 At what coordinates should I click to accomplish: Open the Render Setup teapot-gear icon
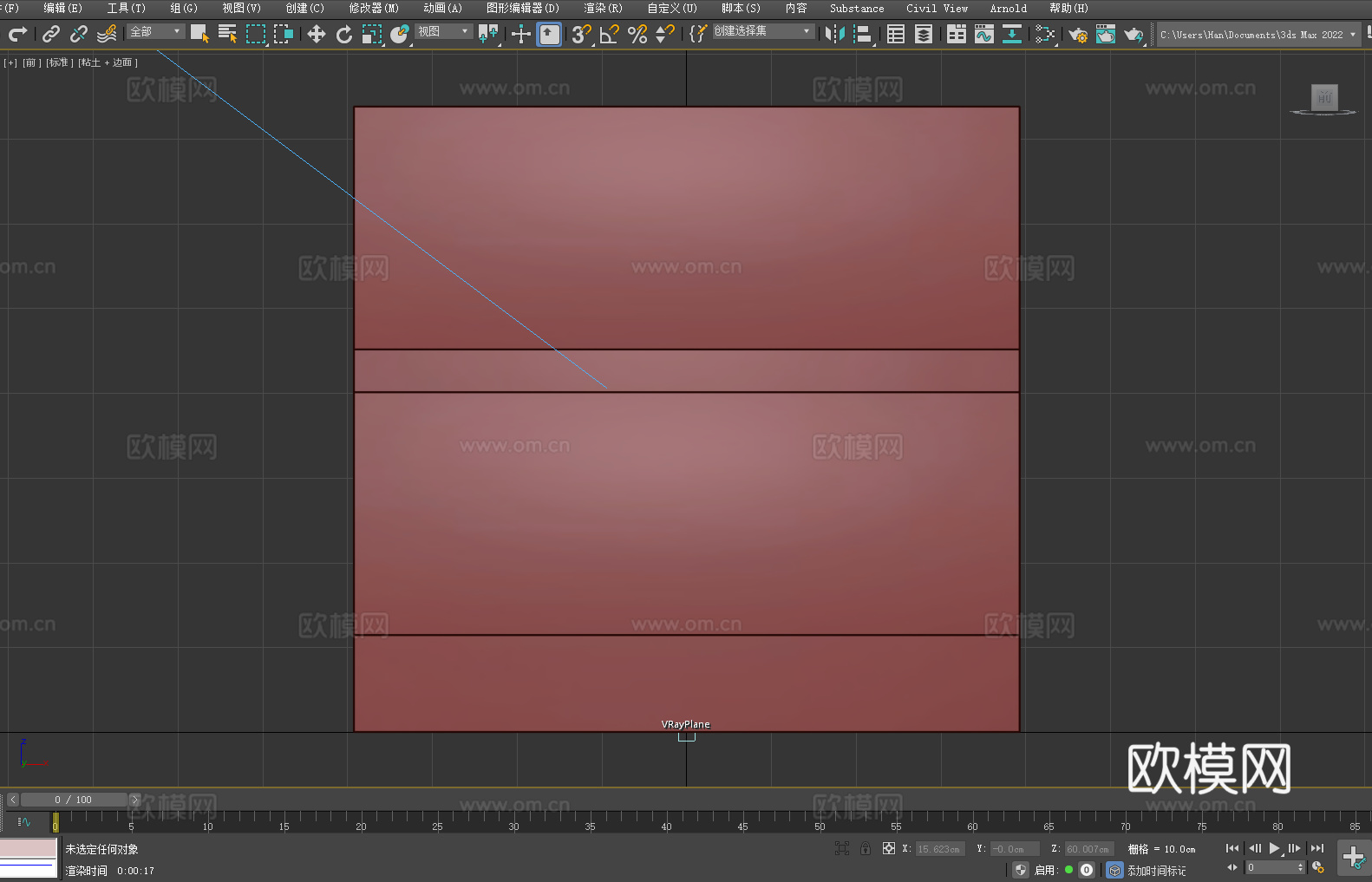(x=1078, y=34)
